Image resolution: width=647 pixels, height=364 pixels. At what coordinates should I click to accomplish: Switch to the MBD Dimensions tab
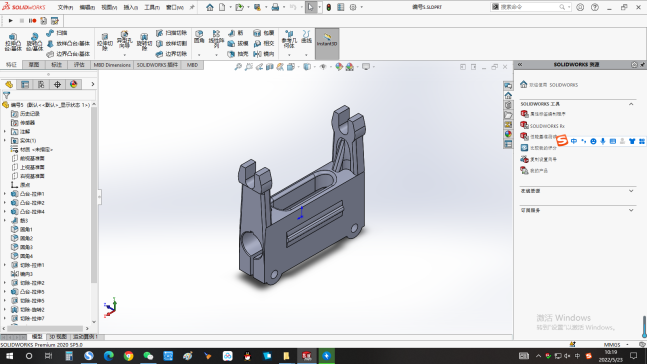coord(112,65)
